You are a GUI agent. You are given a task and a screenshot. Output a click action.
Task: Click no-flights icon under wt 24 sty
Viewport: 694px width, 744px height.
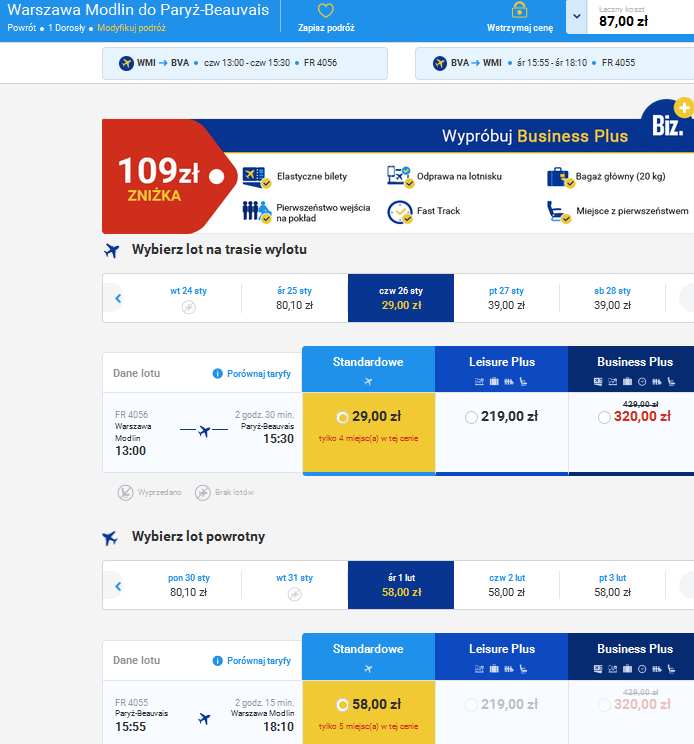(188, 307)
